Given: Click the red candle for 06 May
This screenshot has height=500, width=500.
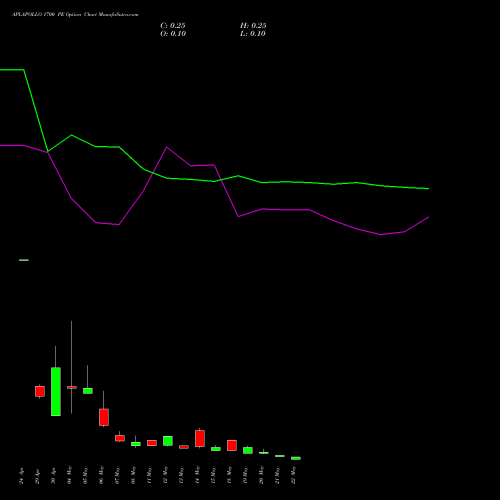Looking at the screenshot, I should pyautogui.click(x=104, y=417).
